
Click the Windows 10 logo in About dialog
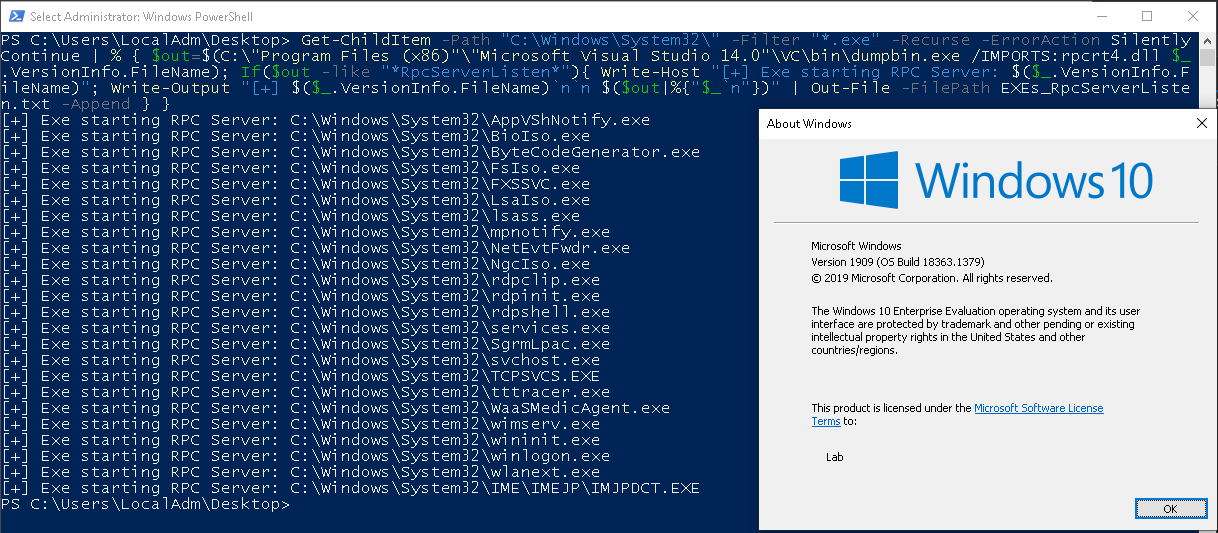click(996, 181)
